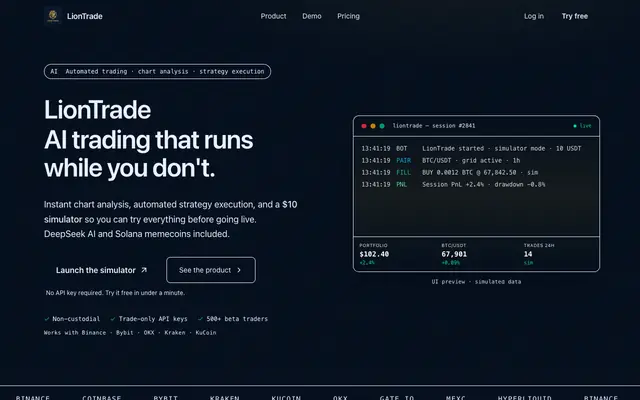Click the green live status indicator
This screenshot has height=400, width=640.
[x=582, y=126]
